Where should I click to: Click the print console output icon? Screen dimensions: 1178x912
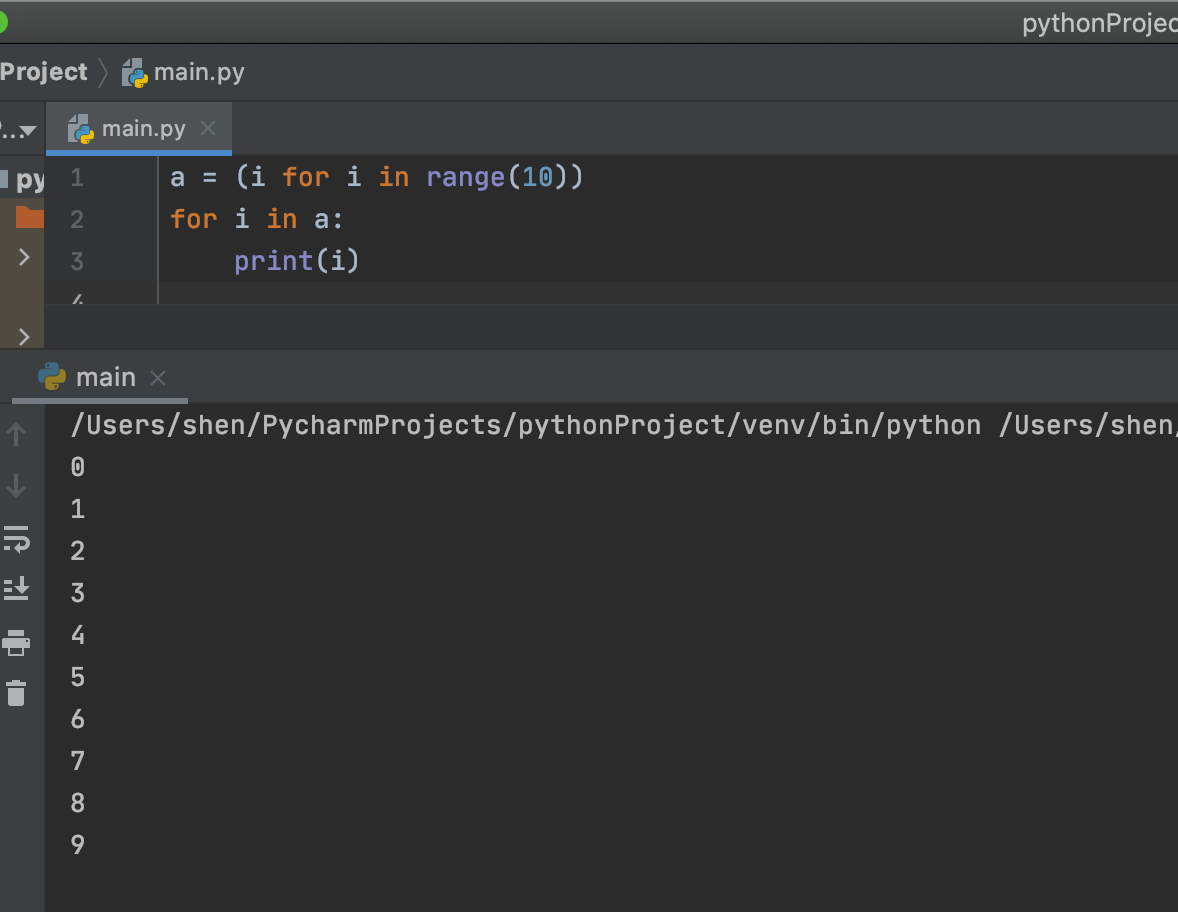point(16,643)
